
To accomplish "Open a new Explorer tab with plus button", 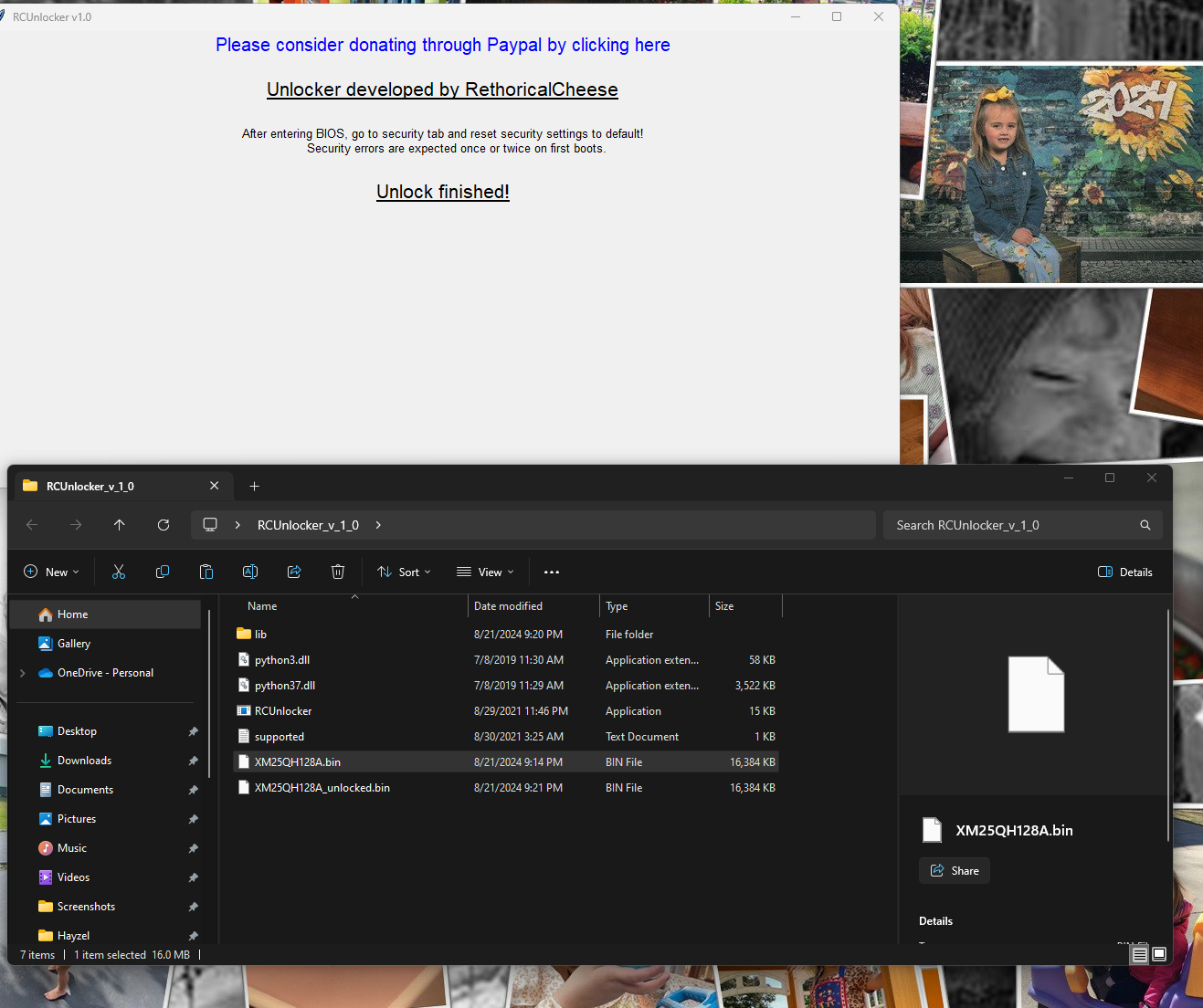I will pyautogui.click(x=255, y=487).
